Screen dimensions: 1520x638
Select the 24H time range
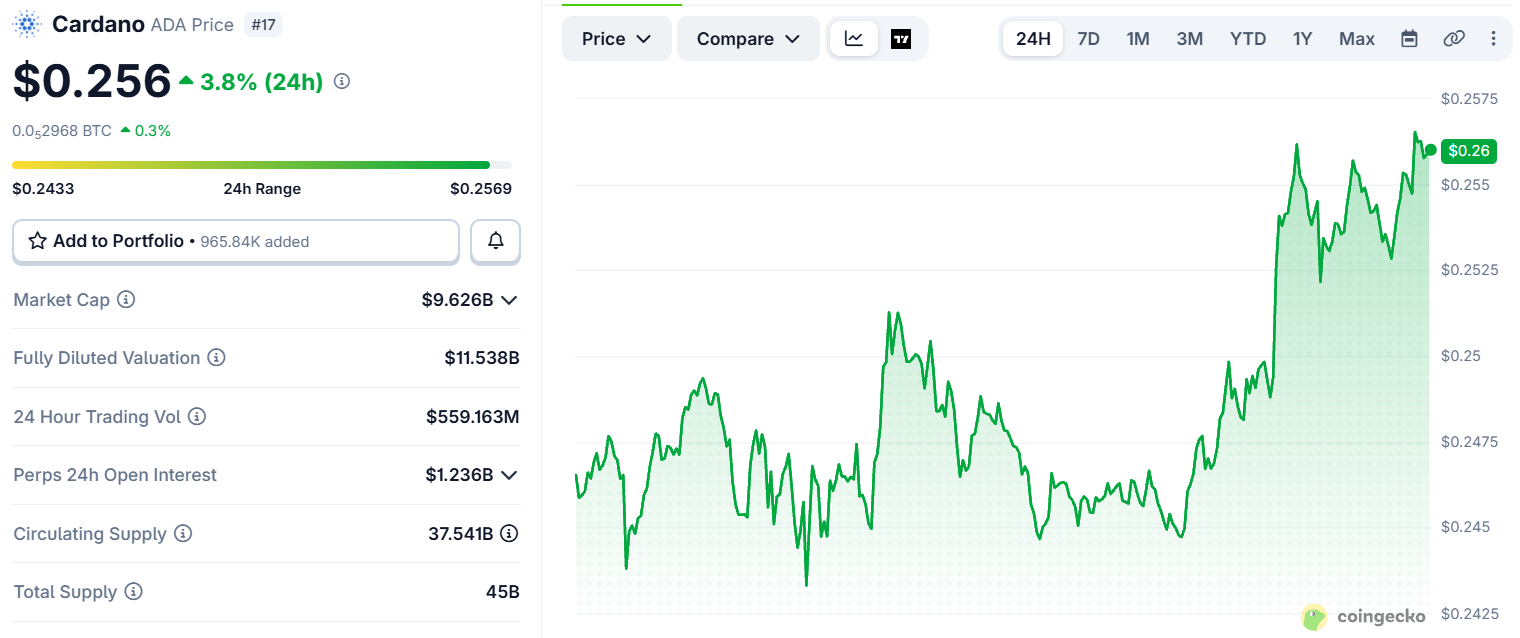[x=1033, y=39]
